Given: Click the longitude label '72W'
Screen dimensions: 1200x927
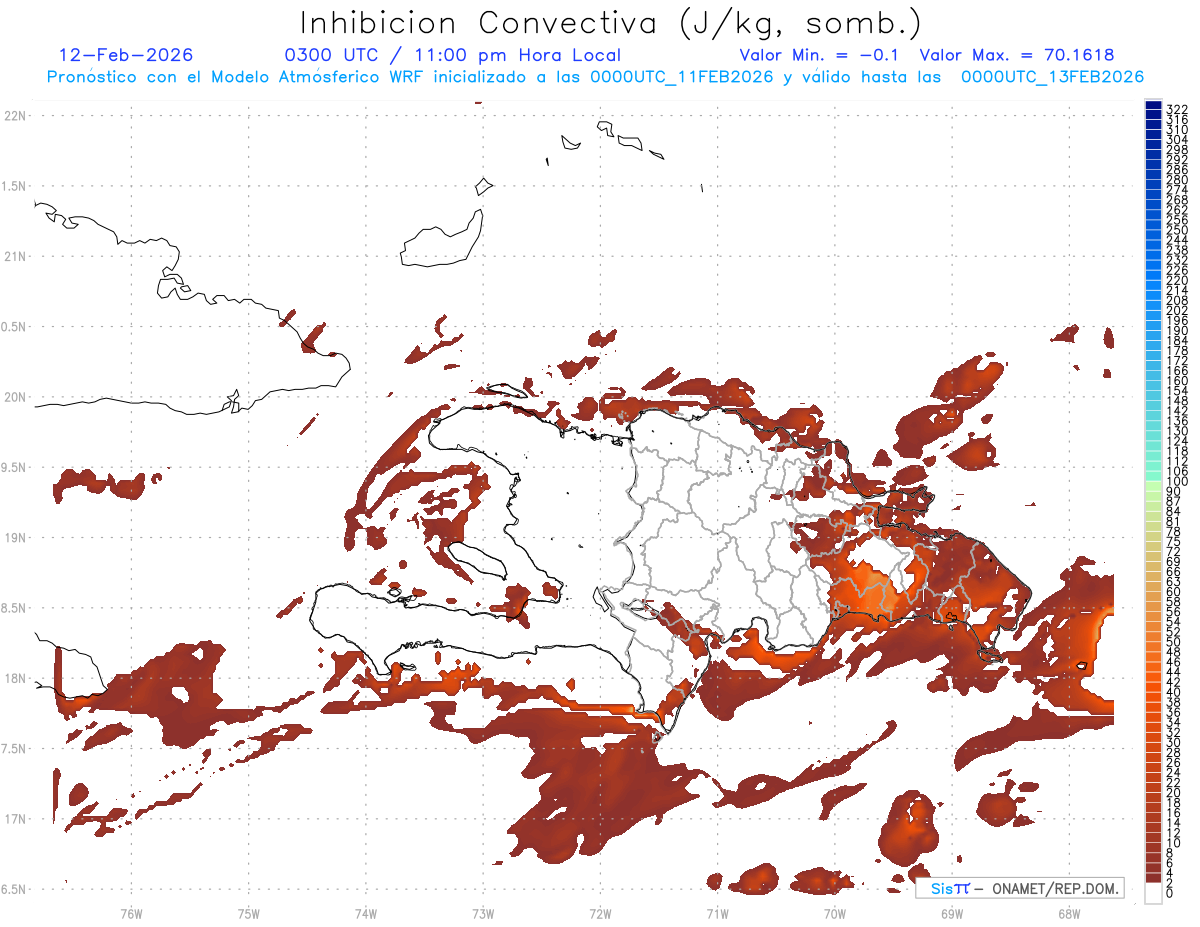Looking at the screenshot, I should coord(600,914).
